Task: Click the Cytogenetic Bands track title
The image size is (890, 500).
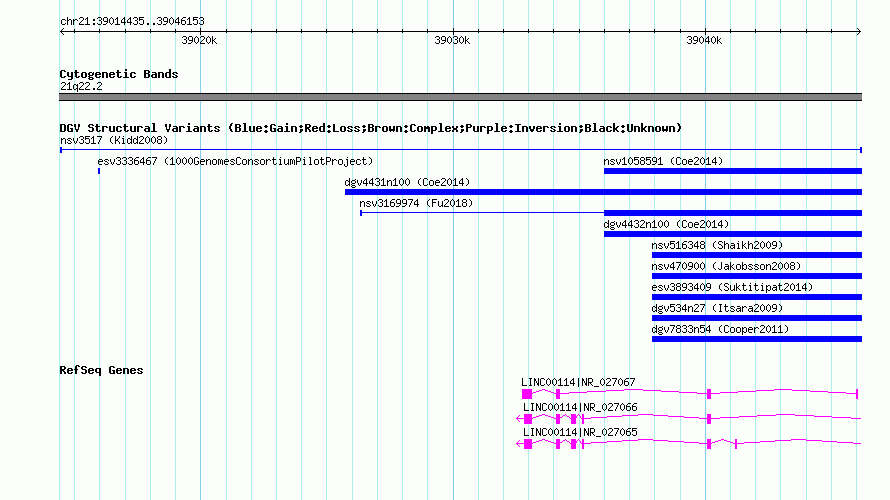Action: [119, 74]
